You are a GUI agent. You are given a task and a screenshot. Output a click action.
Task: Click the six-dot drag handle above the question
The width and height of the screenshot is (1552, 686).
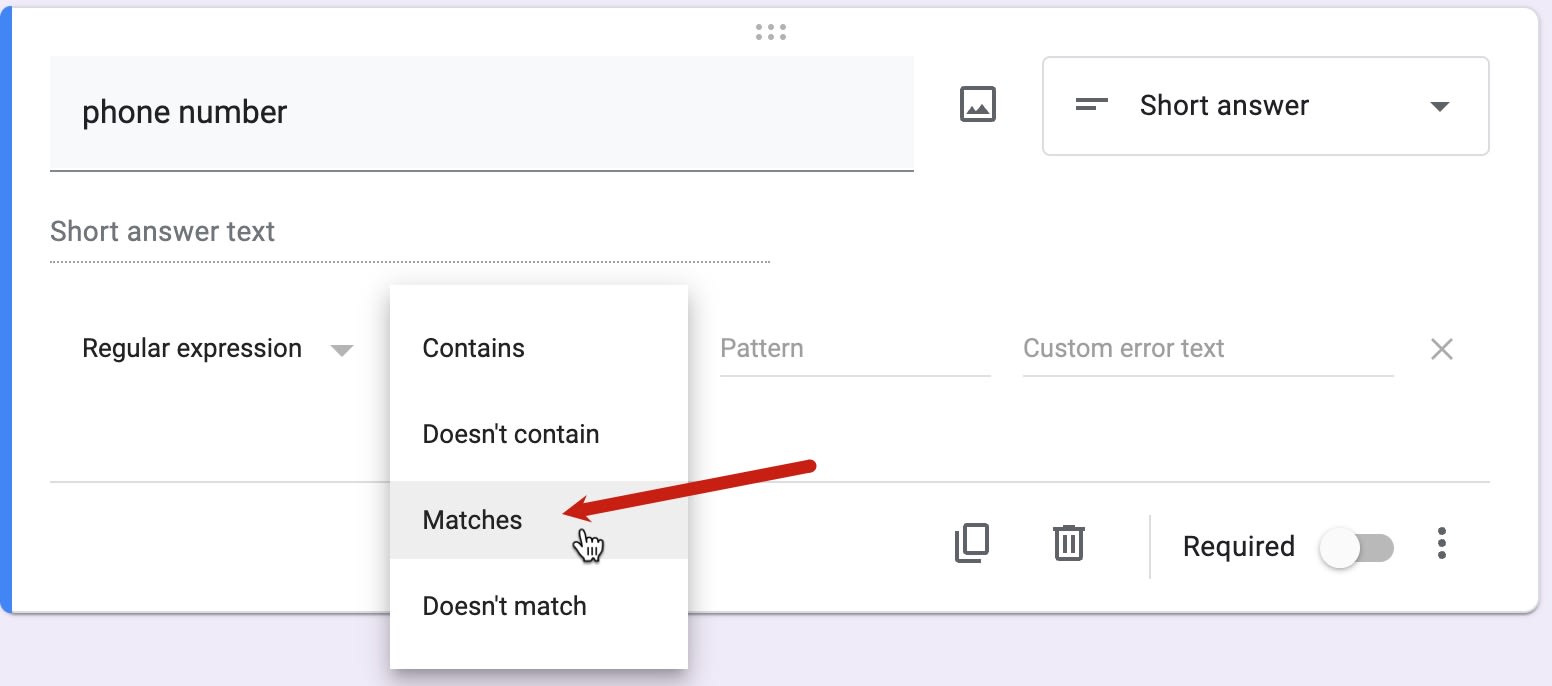point(771,31)
